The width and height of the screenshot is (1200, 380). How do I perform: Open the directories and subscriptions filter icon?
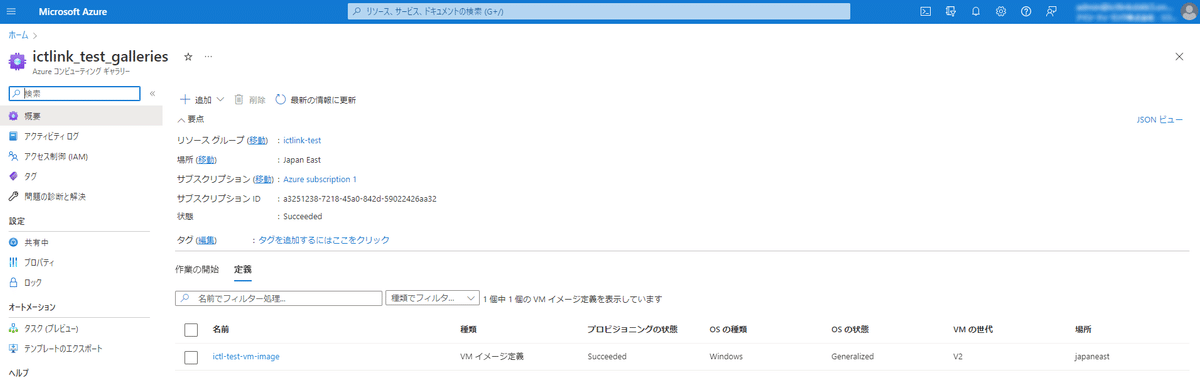click(x=951, y=11)
